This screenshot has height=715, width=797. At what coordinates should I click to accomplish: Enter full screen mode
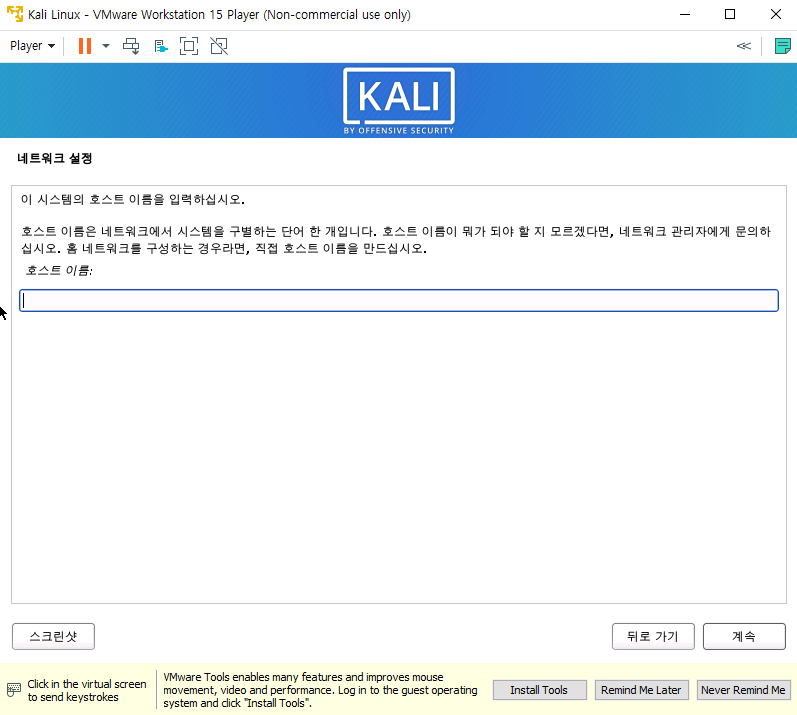(189, 46)
